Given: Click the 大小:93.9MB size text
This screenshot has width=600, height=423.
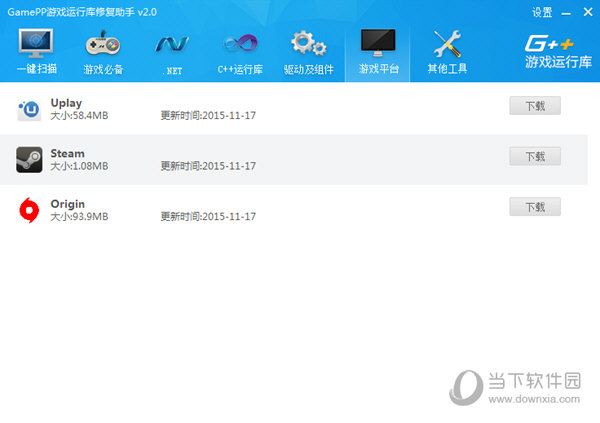Looking at the screenshot, I should pos(79,217).
